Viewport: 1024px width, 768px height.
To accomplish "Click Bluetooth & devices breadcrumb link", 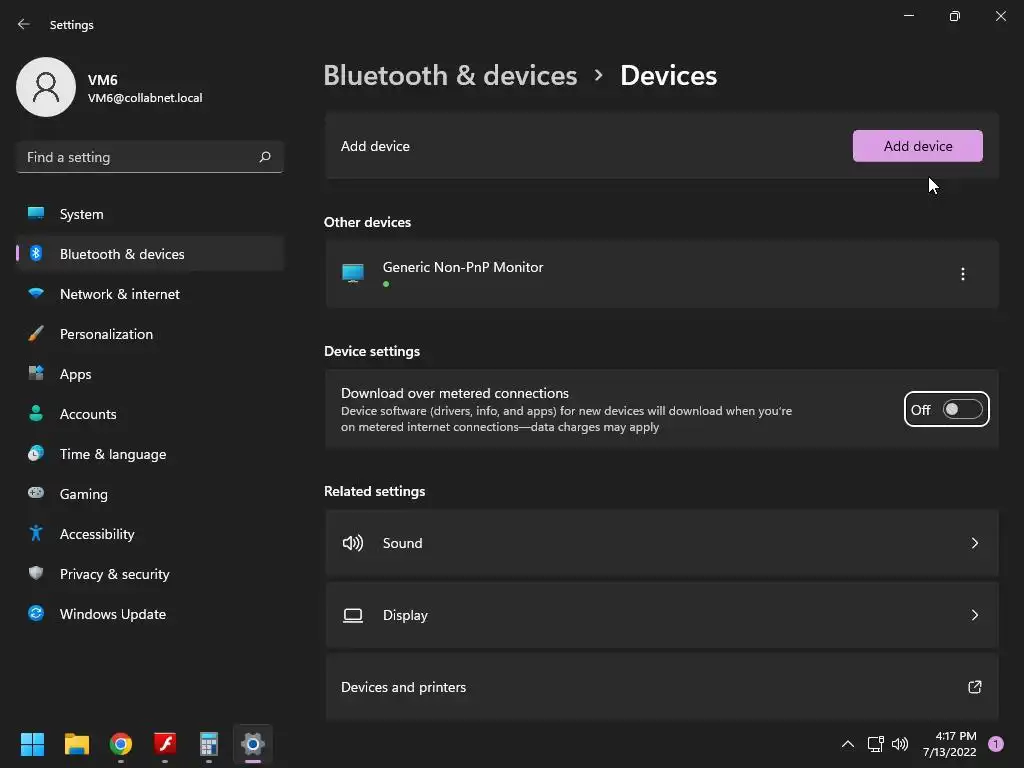I will click(x=450, y=76).
